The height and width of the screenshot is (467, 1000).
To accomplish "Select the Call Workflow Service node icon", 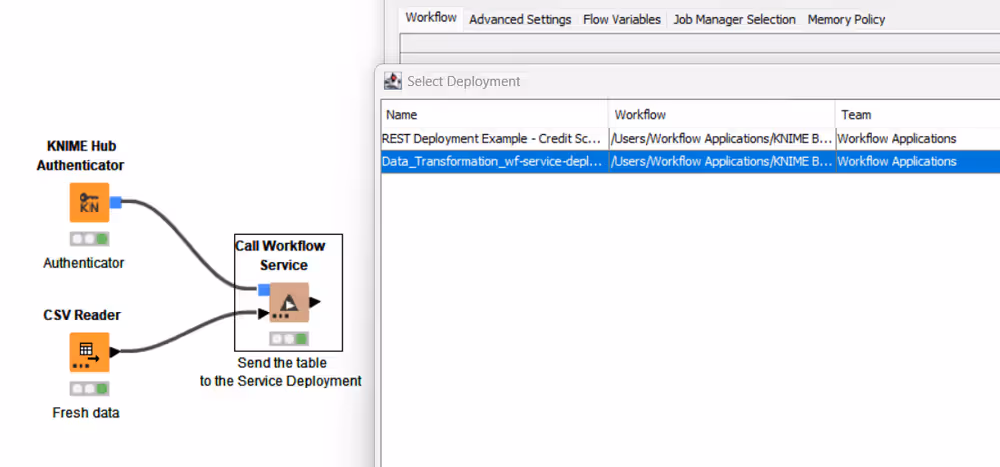I will (288, 302).
